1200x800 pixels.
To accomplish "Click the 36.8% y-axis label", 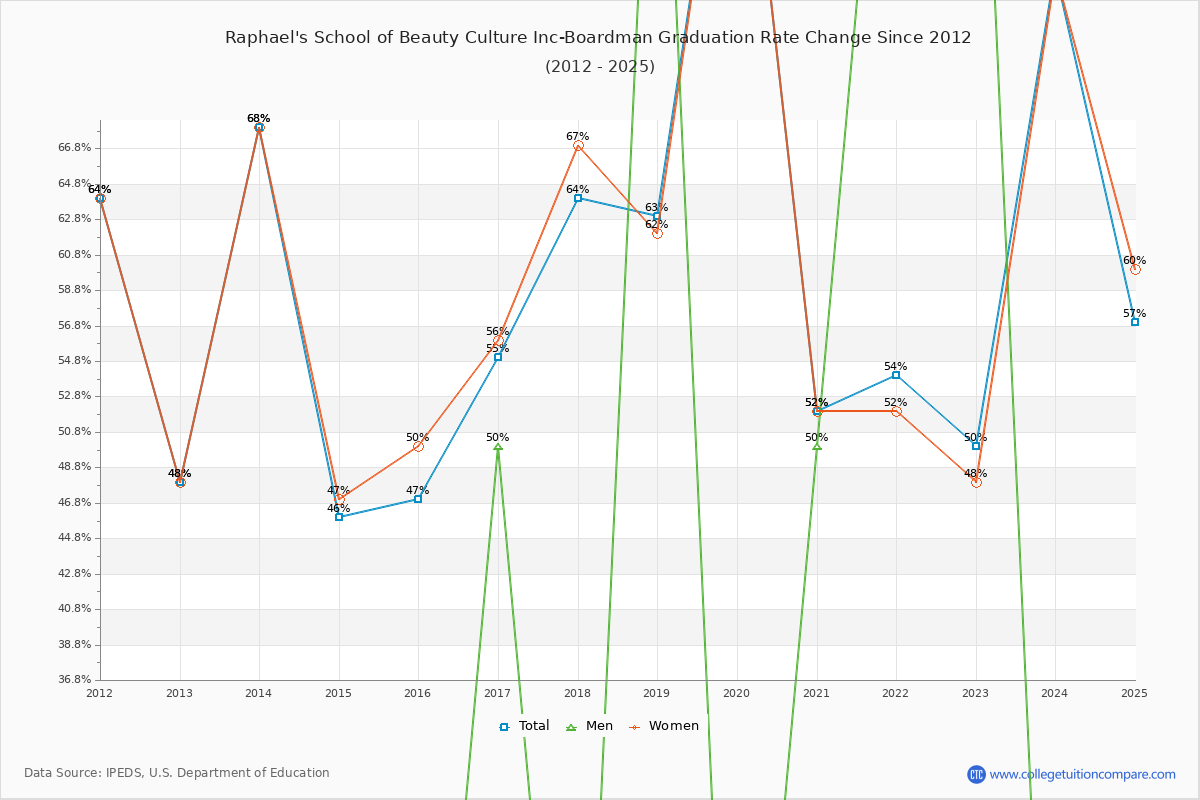I will pyautogui.click(x=75, y=680).
